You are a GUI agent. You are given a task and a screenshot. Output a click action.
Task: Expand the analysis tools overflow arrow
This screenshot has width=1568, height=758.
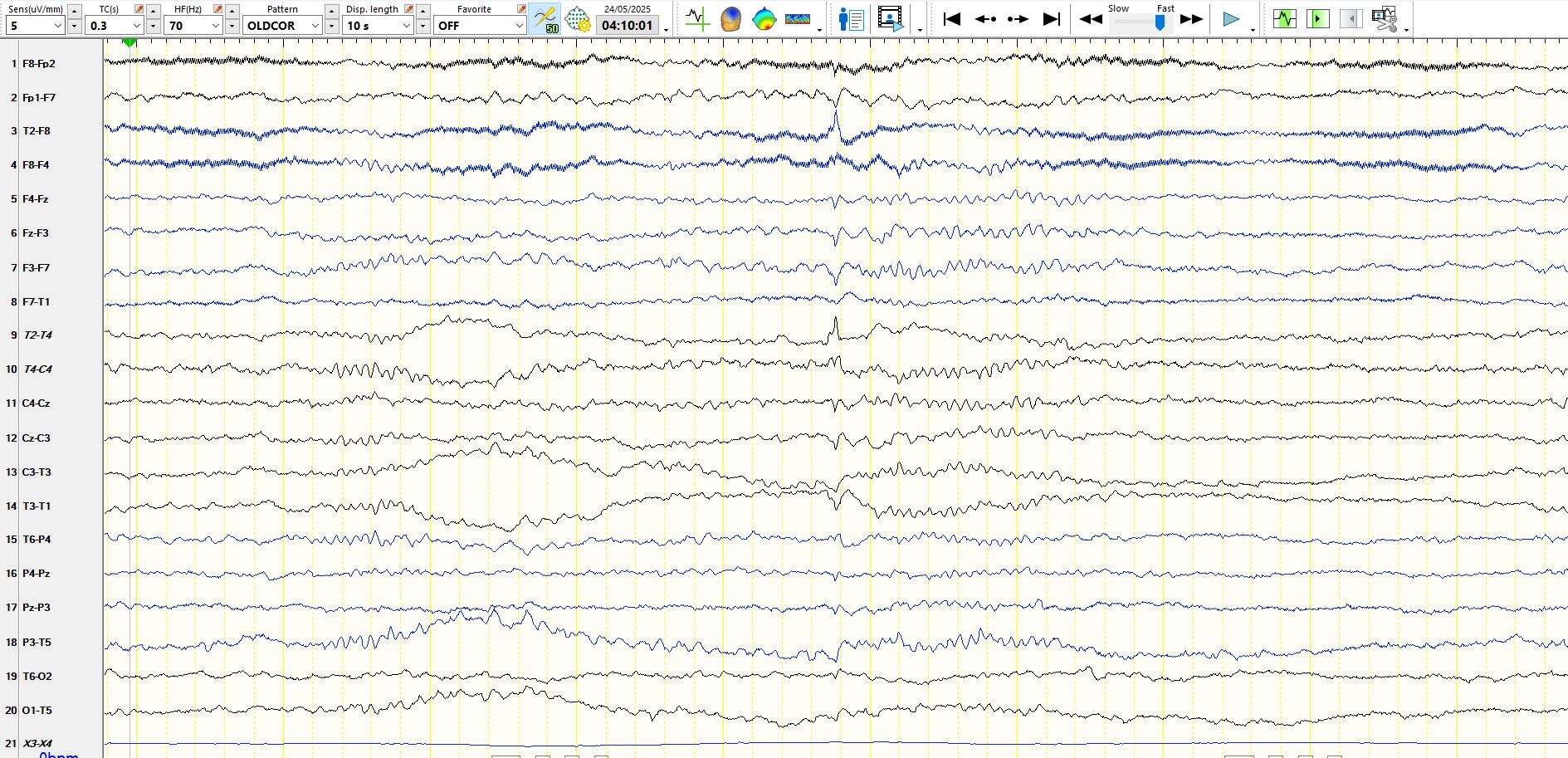point(820,30)
